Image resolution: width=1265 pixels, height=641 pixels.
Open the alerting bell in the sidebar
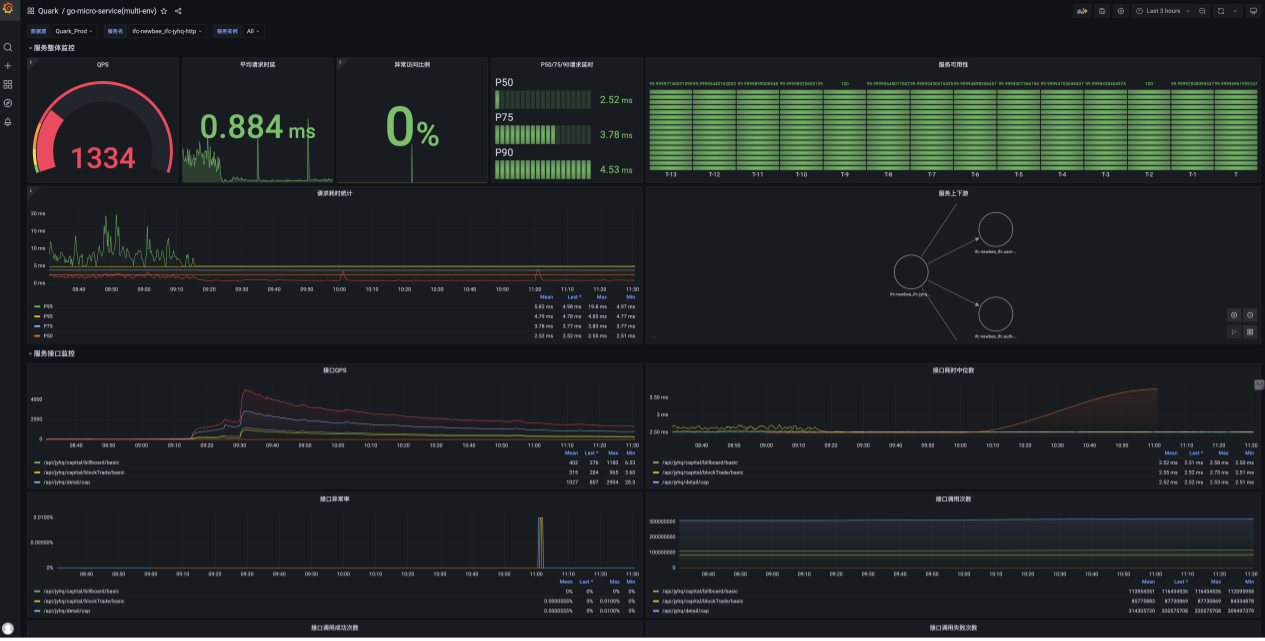tap(8, 121)
